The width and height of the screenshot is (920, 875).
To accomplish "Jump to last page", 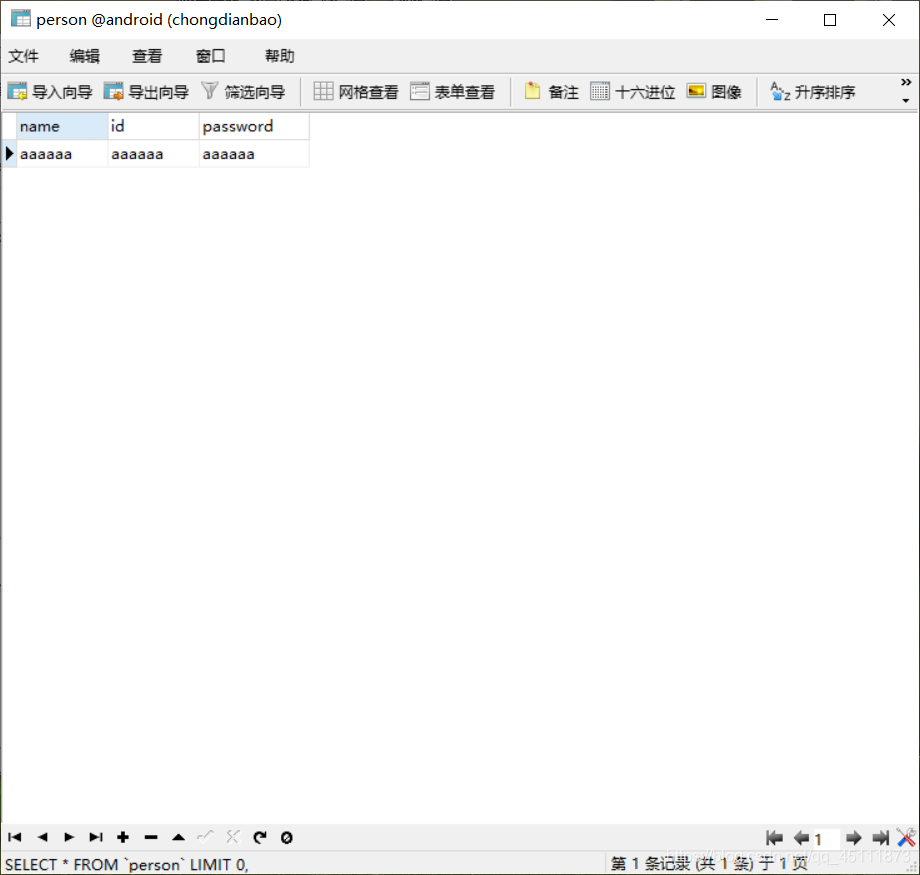I will tap(880, 838).
